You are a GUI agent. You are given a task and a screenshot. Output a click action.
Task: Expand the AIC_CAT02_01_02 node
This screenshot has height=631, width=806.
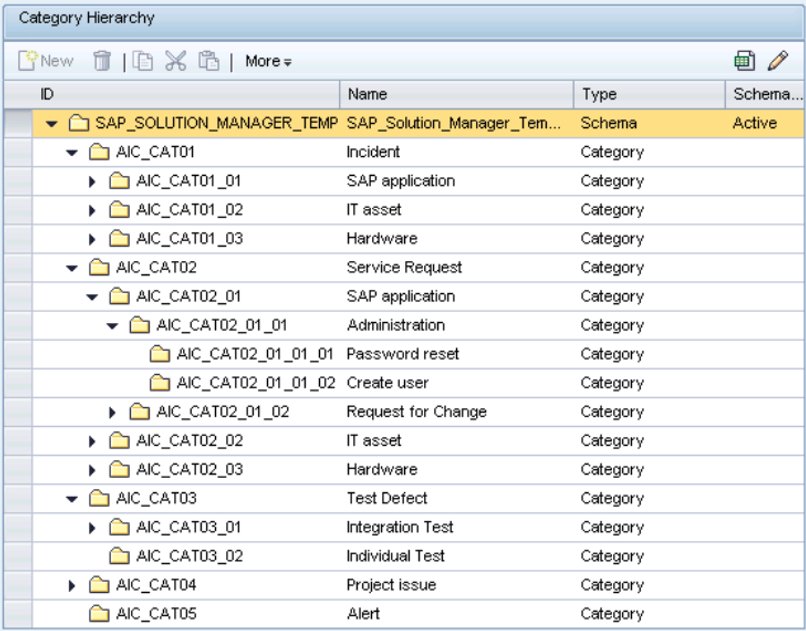tap(112, 412)
